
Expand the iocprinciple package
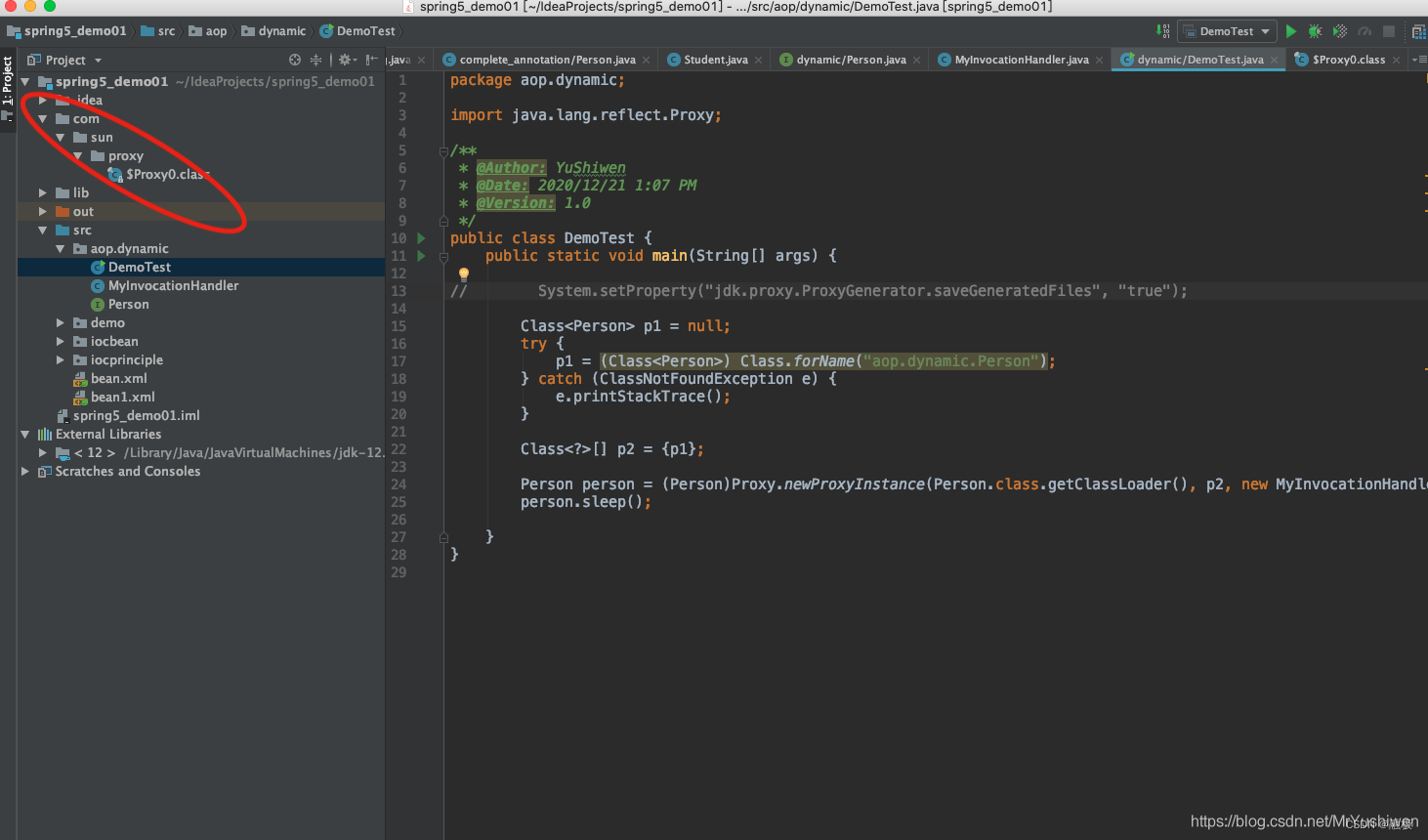(x=61, y=360)
